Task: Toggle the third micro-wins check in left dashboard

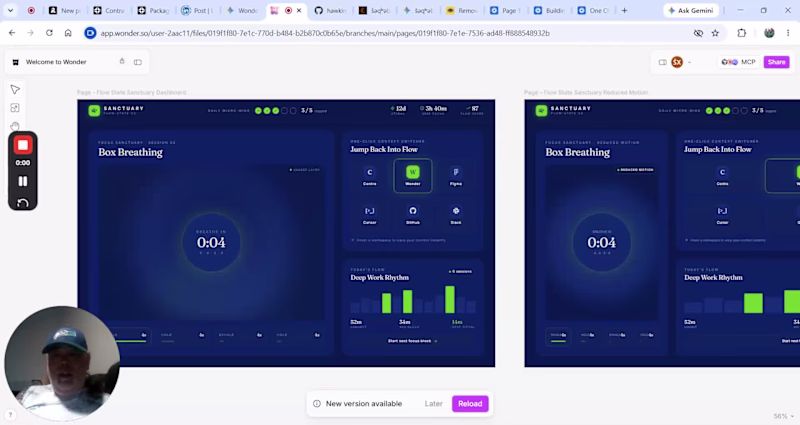Action: coord(276,111)
